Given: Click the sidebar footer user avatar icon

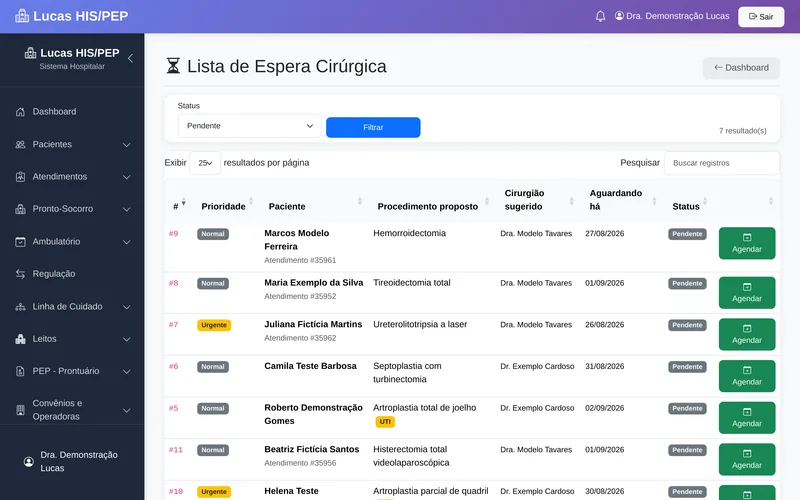Looking at the screenshot, I should coord(29,462).
